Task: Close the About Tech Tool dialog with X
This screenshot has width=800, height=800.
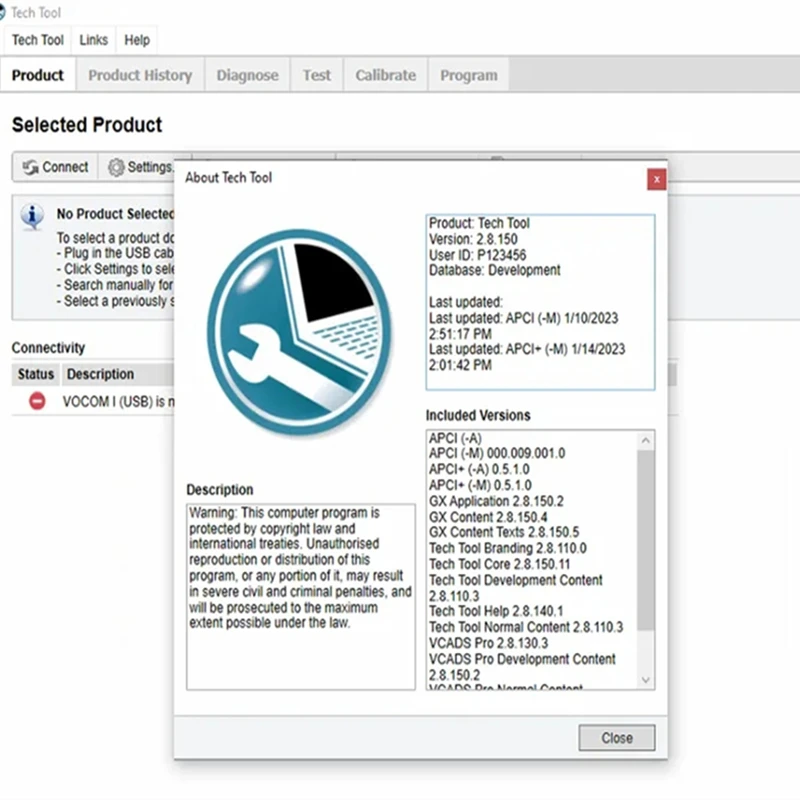Action: point(657,179)
